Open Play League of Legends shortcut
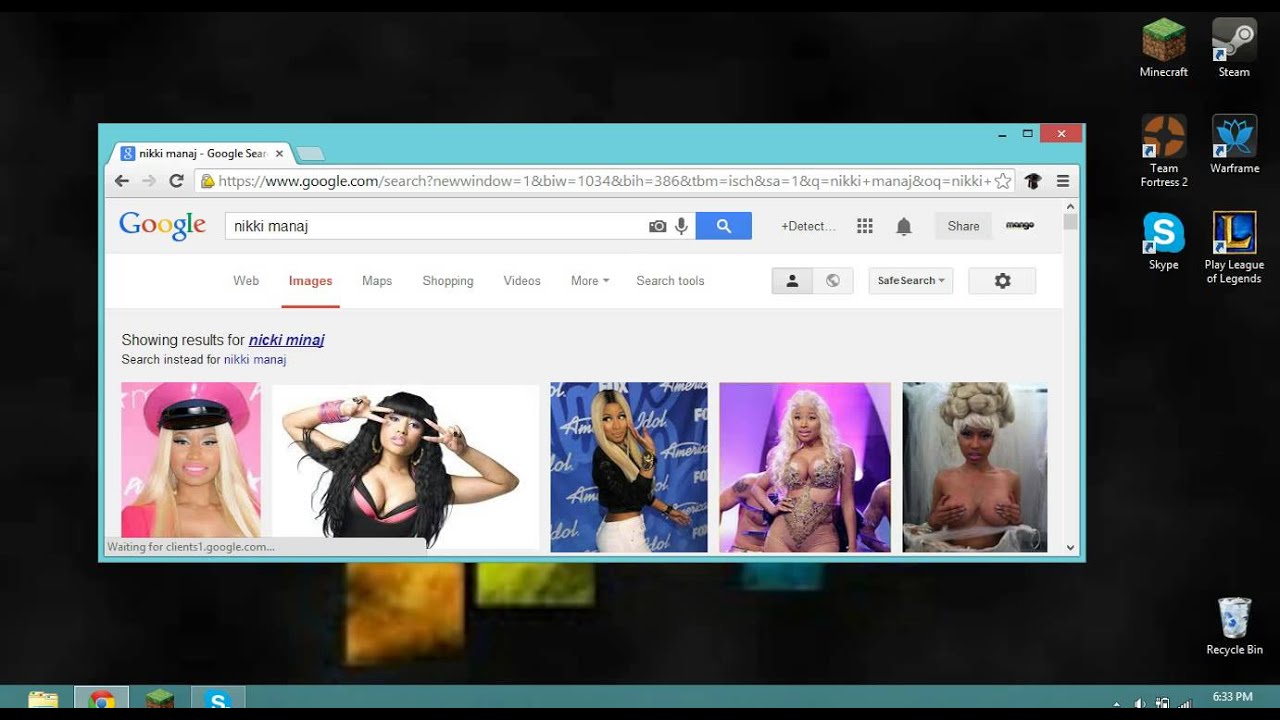This screenshot has width=1280, height=720. click(x=1234, y=248)
